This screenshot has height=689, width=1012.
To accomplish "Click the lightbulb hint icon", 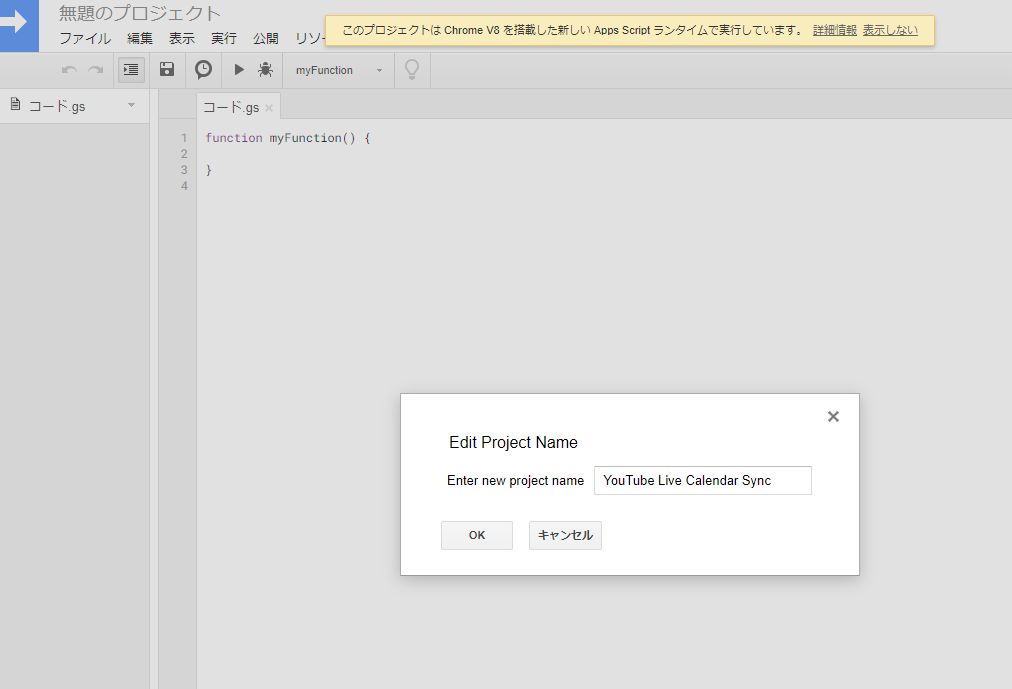I will [412, 69].
